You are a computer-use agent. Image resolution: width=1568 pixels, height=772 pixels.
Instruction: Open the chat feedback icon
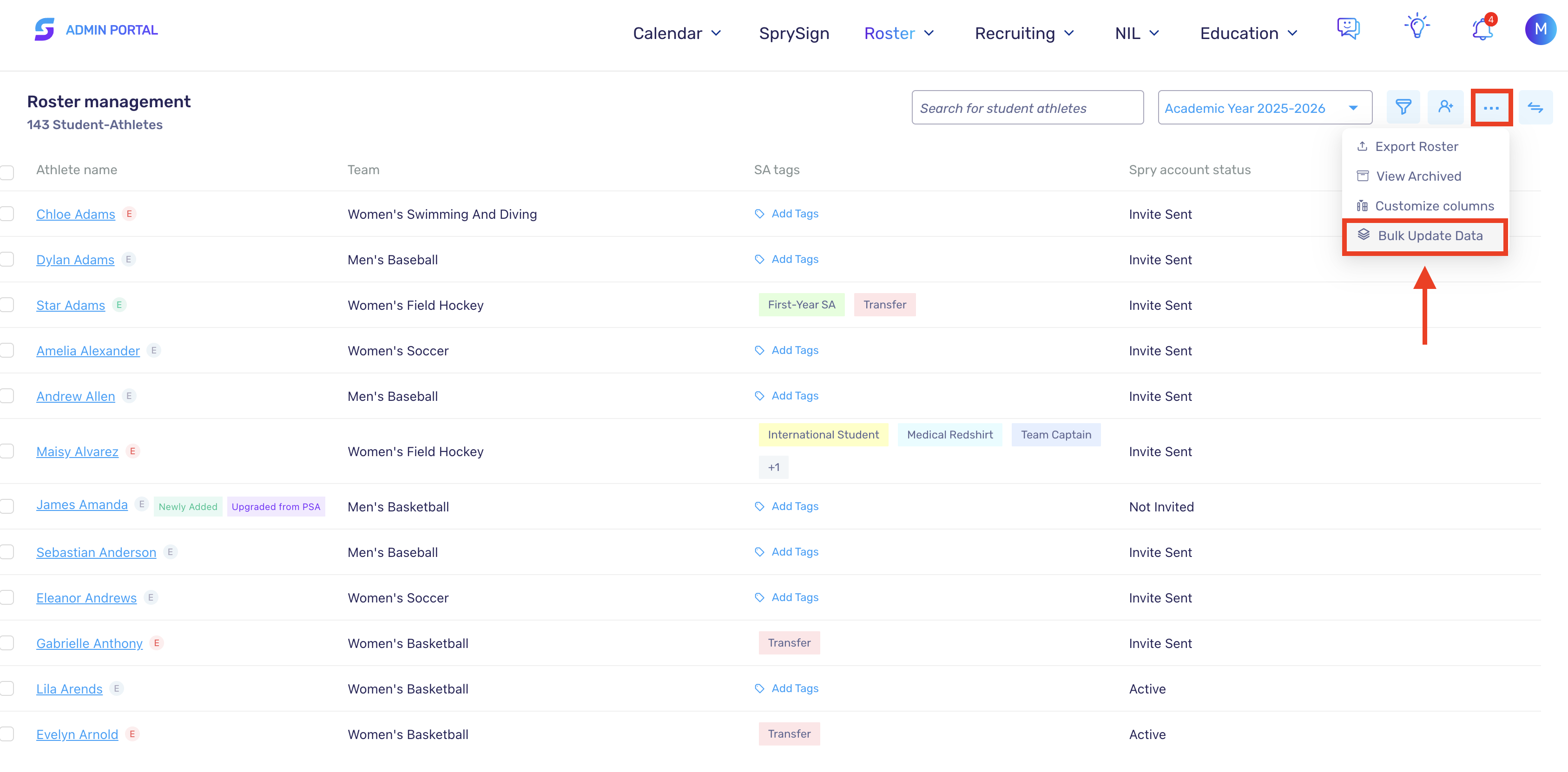coord(1348,29)
